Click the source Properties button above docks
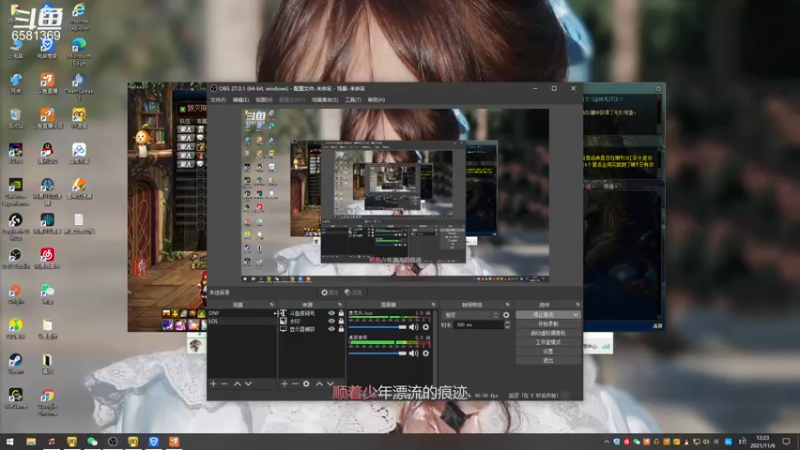 tap(330, 292)
